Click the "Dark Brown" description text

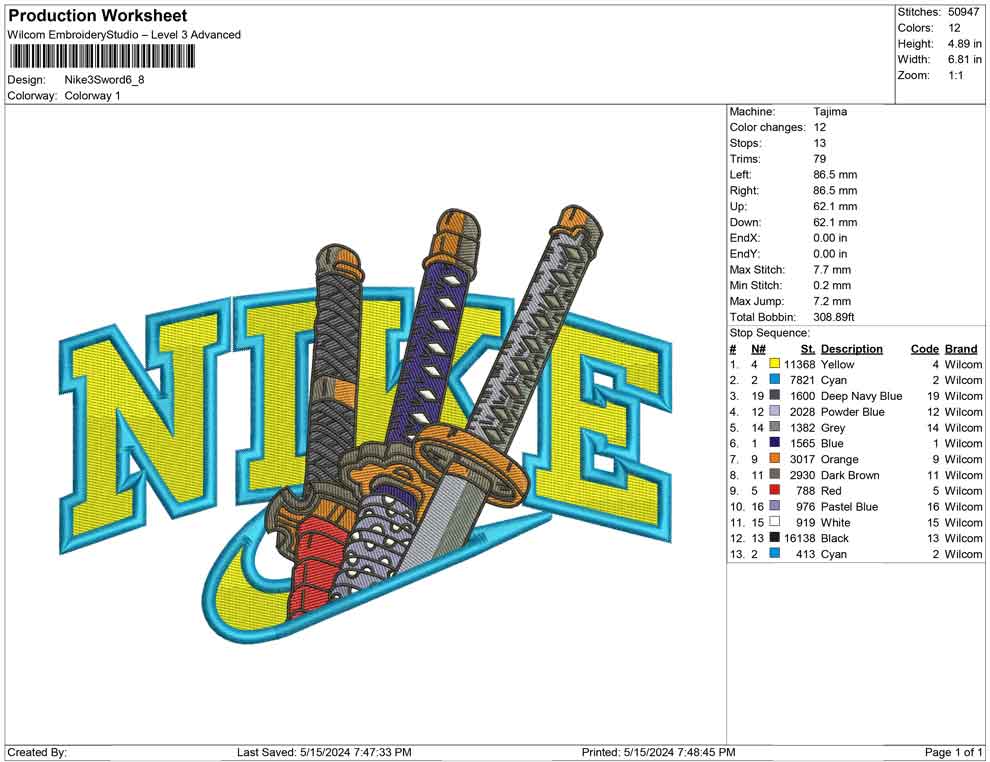click(850, 475)
